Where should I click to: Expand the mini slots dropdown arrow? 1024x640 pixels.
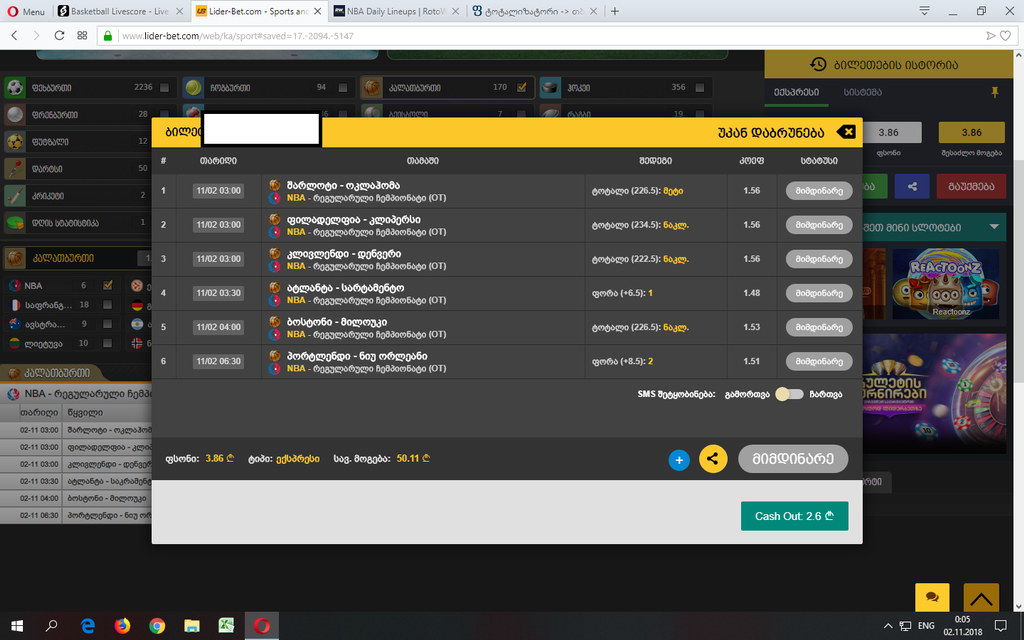[994, 227]
